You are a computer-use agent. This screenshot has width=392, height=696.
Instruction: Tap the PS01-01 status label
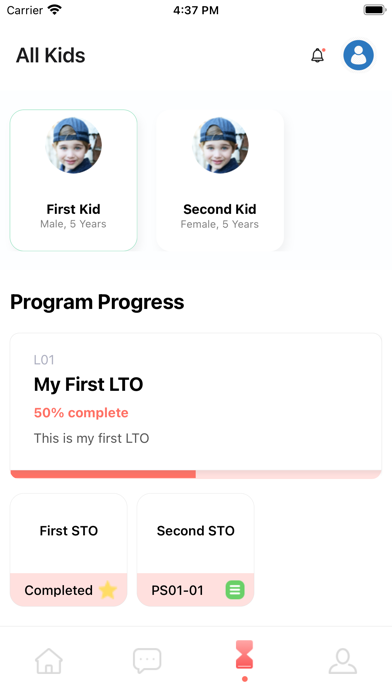point(177,590)
